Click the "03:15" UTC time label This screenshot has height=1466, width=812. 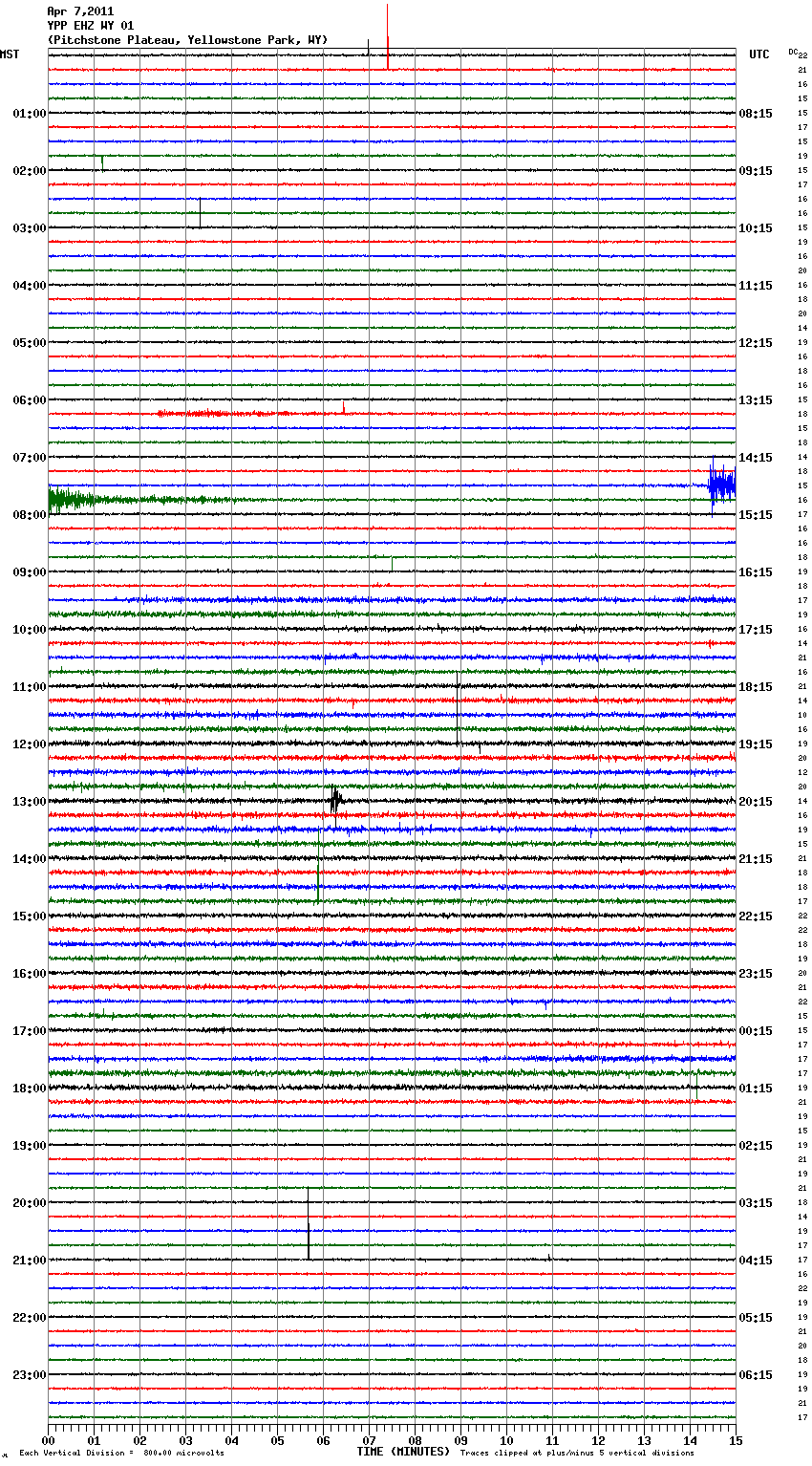(x=756, y=1203)
